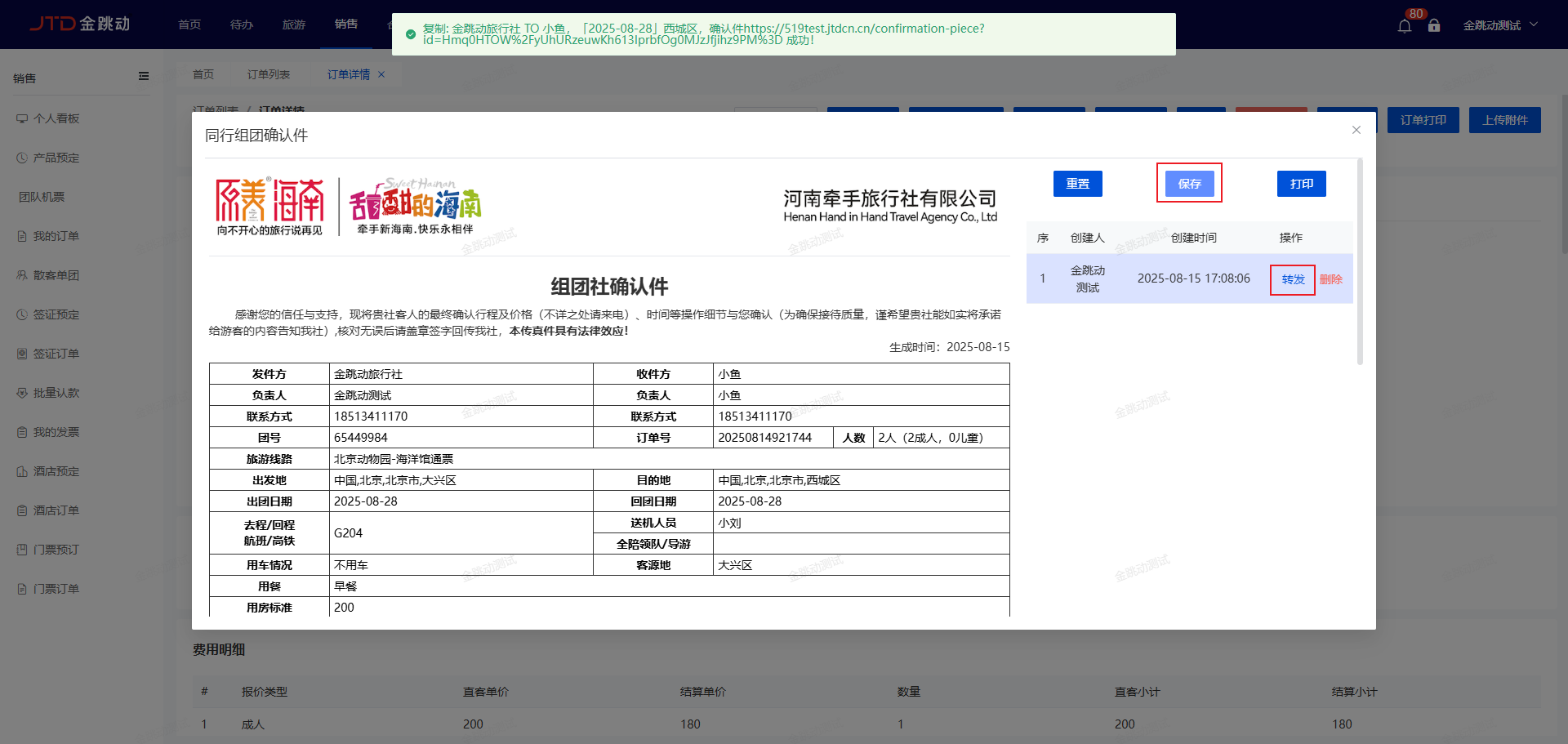Viewport: 1568px width, 744px height.
Task: Open 批量认款 in sidebar
Action: [x=56, y=393]
